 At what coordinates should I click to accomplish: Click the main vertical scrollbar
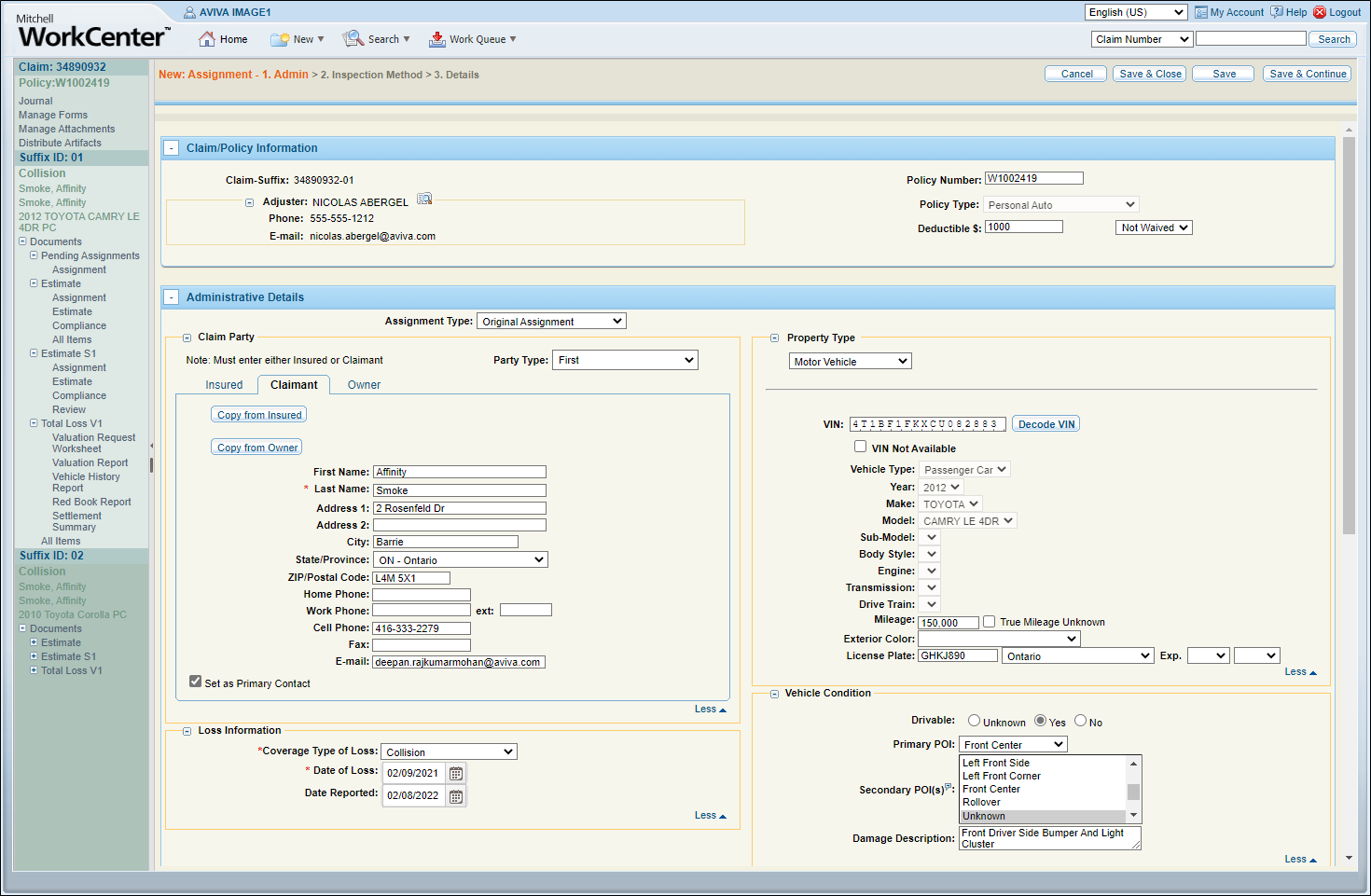coord(1349,336)
